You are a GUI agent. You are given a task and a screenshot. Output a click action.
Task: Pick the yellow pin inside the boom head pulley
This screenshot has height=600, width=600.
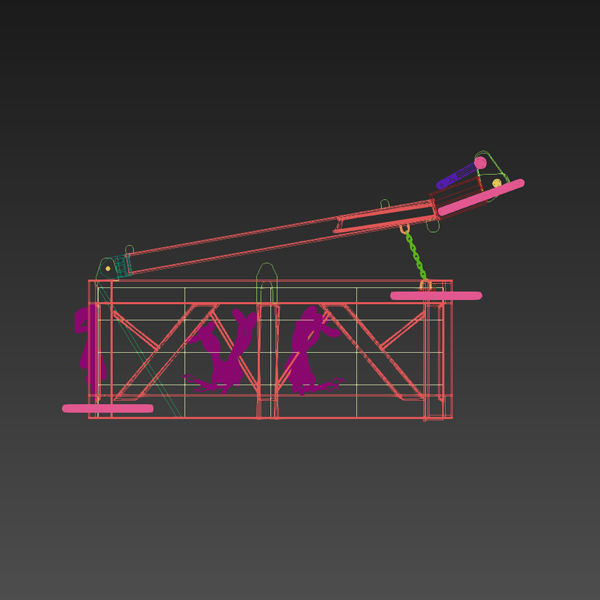coord(497,183)
